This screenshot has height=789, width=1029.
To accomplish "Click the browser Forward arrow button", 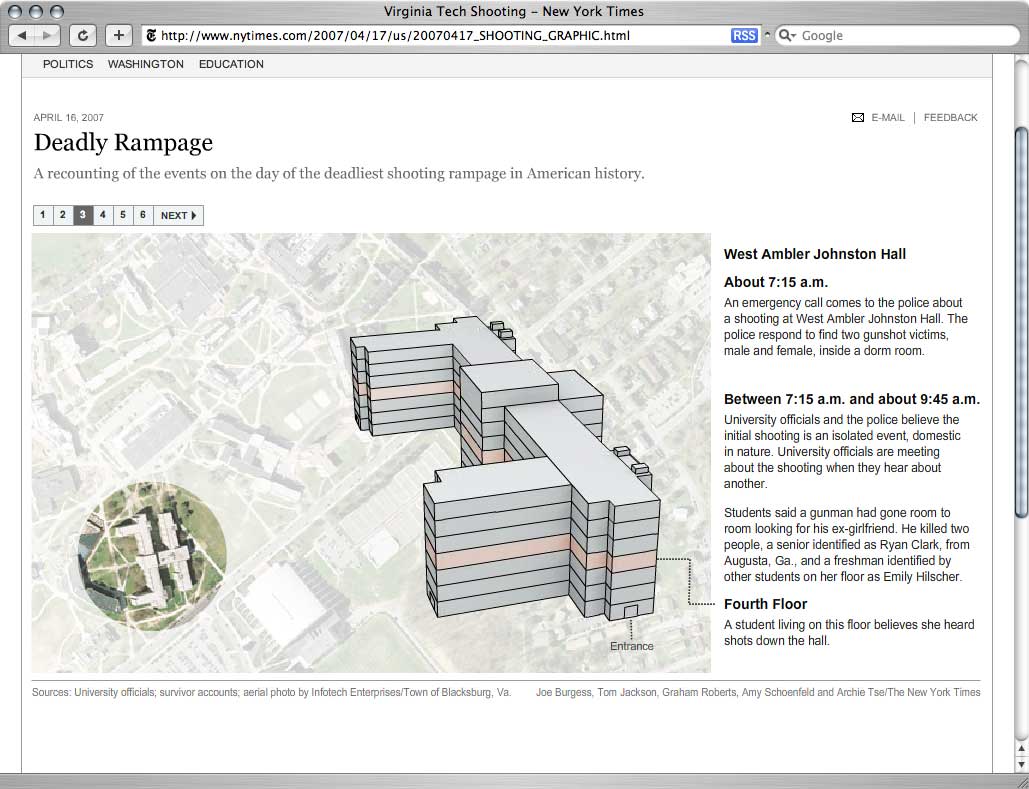I will tap(47, 35).
